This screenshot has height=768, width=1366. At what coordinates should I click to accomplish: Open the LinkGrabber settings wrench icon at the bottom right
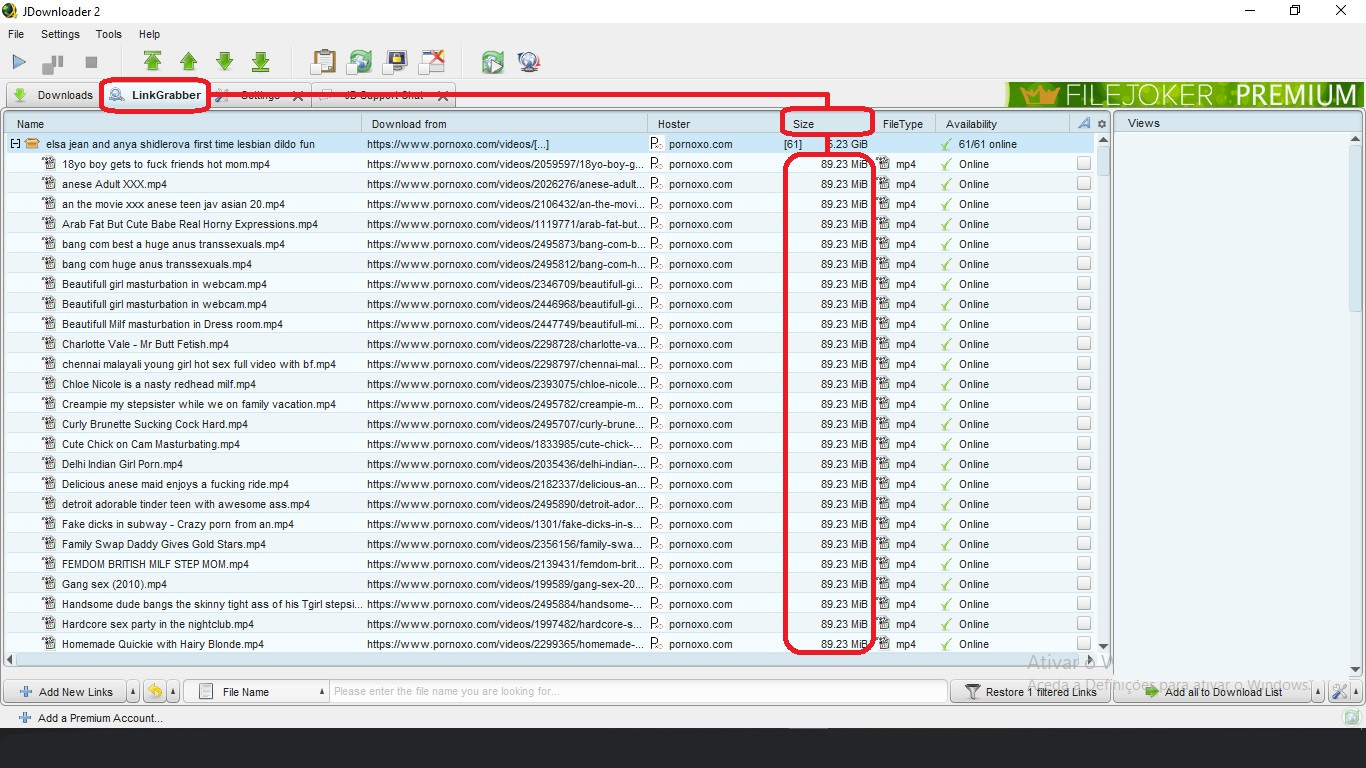coord(1338,691)
